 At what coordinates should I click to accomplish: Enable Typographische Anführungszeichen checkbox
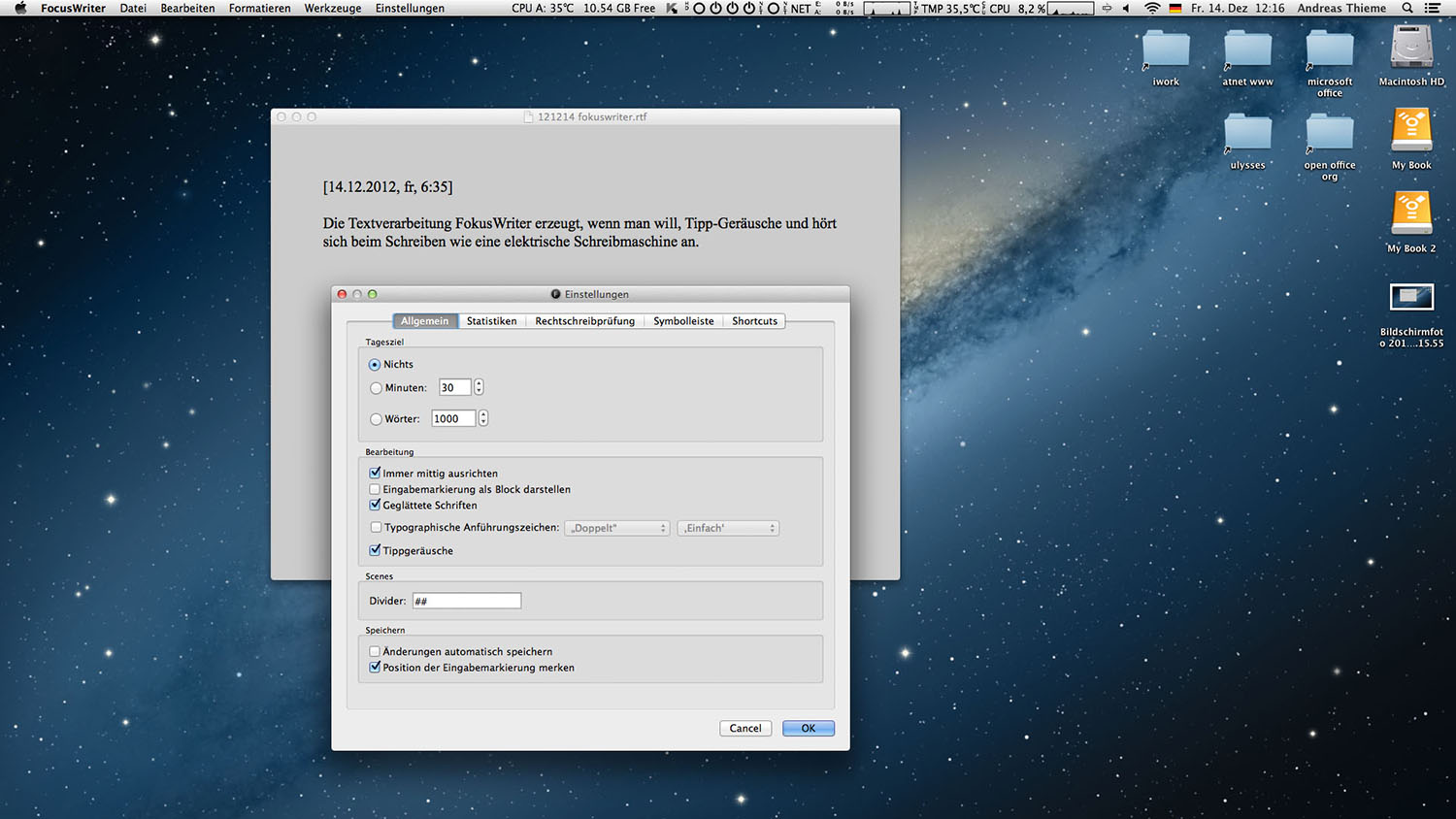coord(376,528)
